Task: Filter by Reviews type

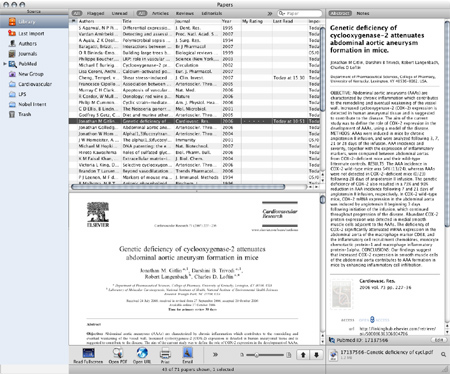Action: (185, 13)
